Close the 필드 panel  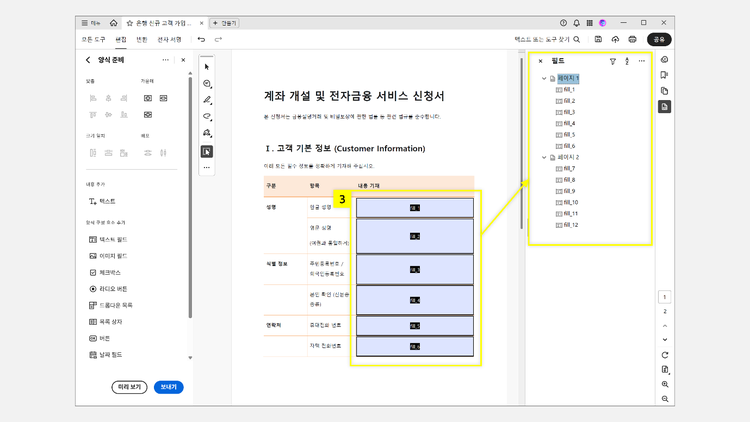pos(540,61)
